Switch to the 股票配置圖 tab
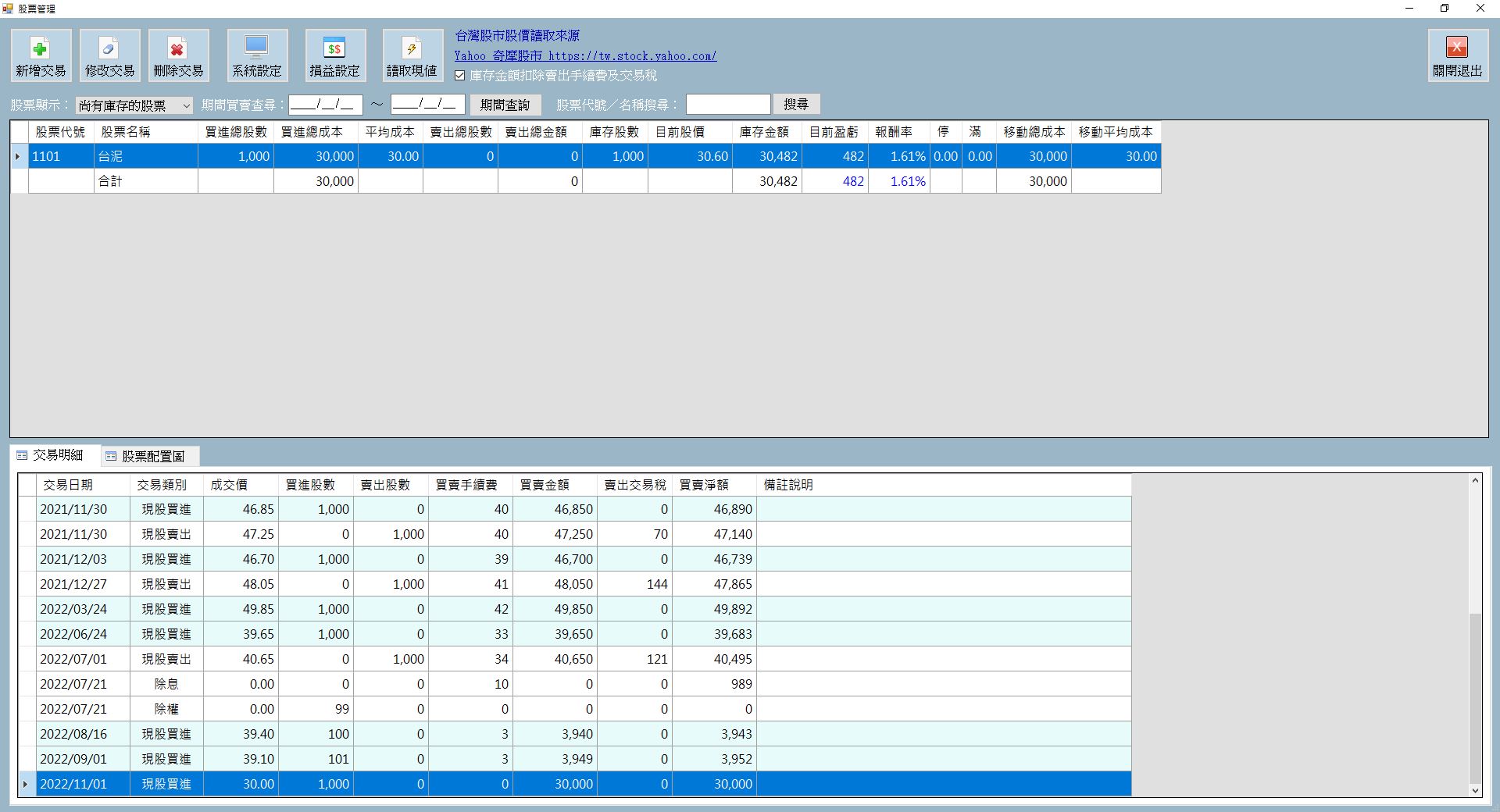This screenshot has width=1500, height=812. 151,456
